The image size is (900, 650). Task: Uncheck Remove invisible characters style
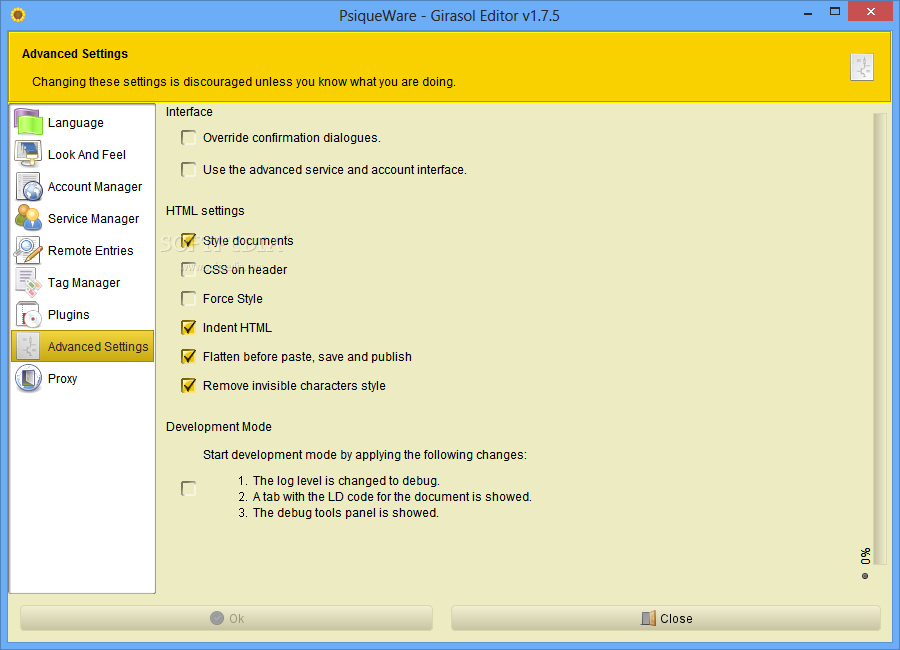(188, 385)
